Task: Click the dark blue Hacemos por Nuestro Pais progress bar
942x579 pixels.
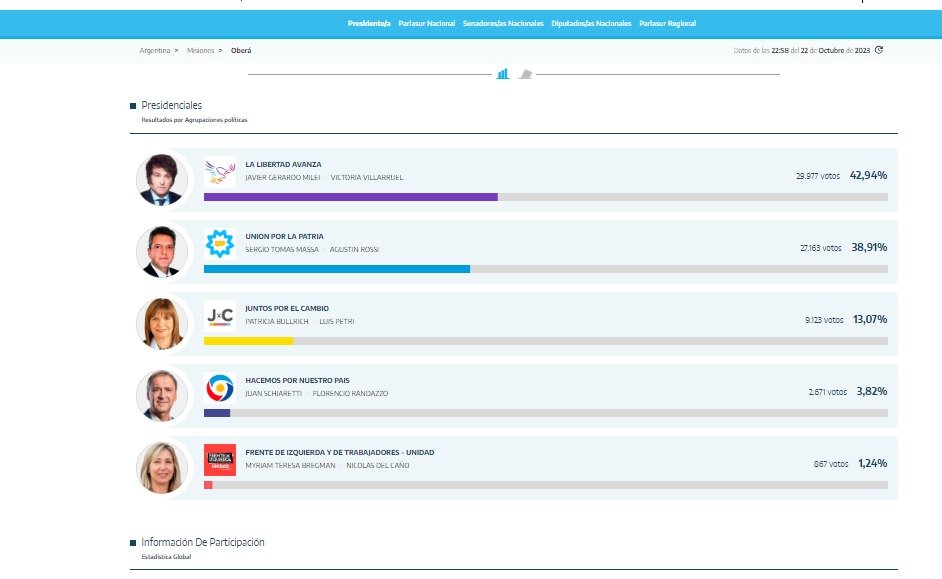Action: 217,413
